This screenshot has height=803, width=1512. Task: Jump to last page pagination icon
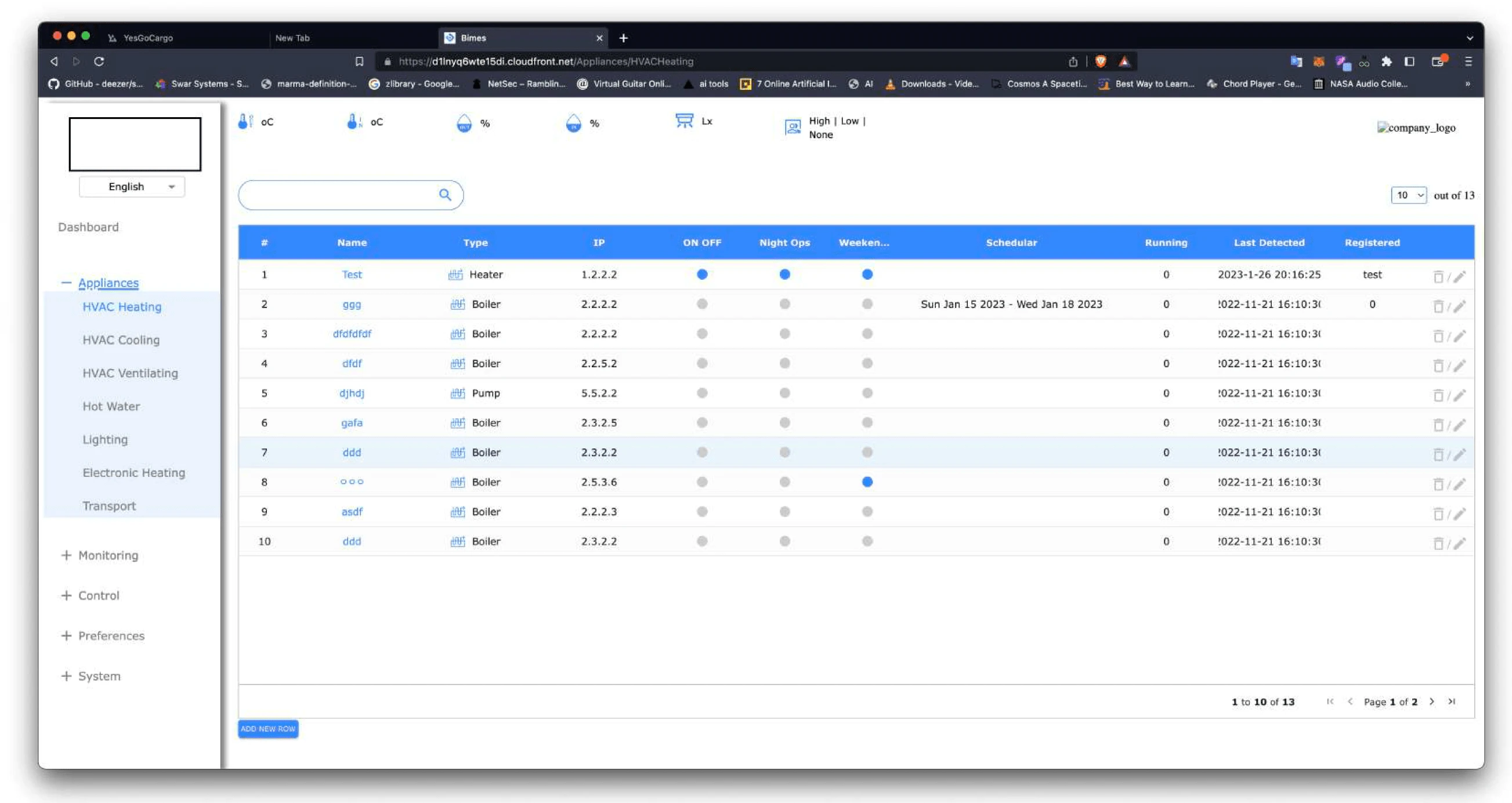(x=1452, y=701)
